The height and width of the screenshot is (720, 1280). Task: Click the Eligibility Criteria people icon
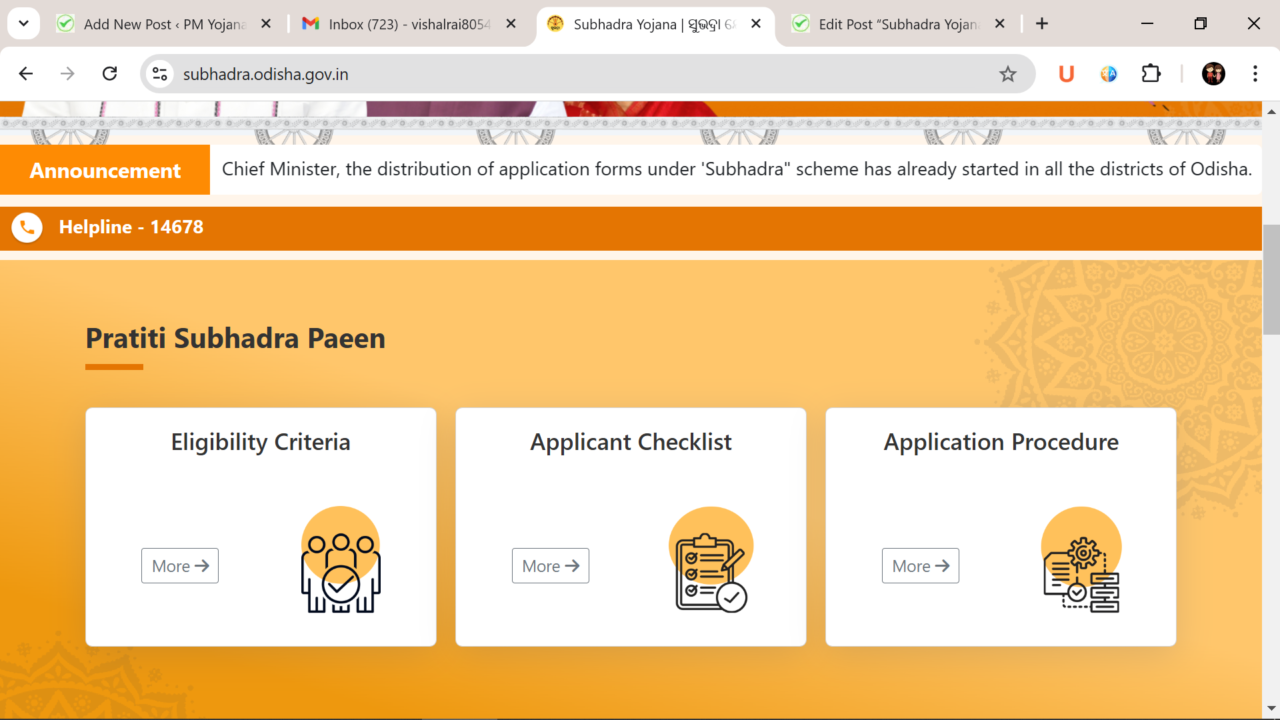pyautogui.click(x=340, y=562)
